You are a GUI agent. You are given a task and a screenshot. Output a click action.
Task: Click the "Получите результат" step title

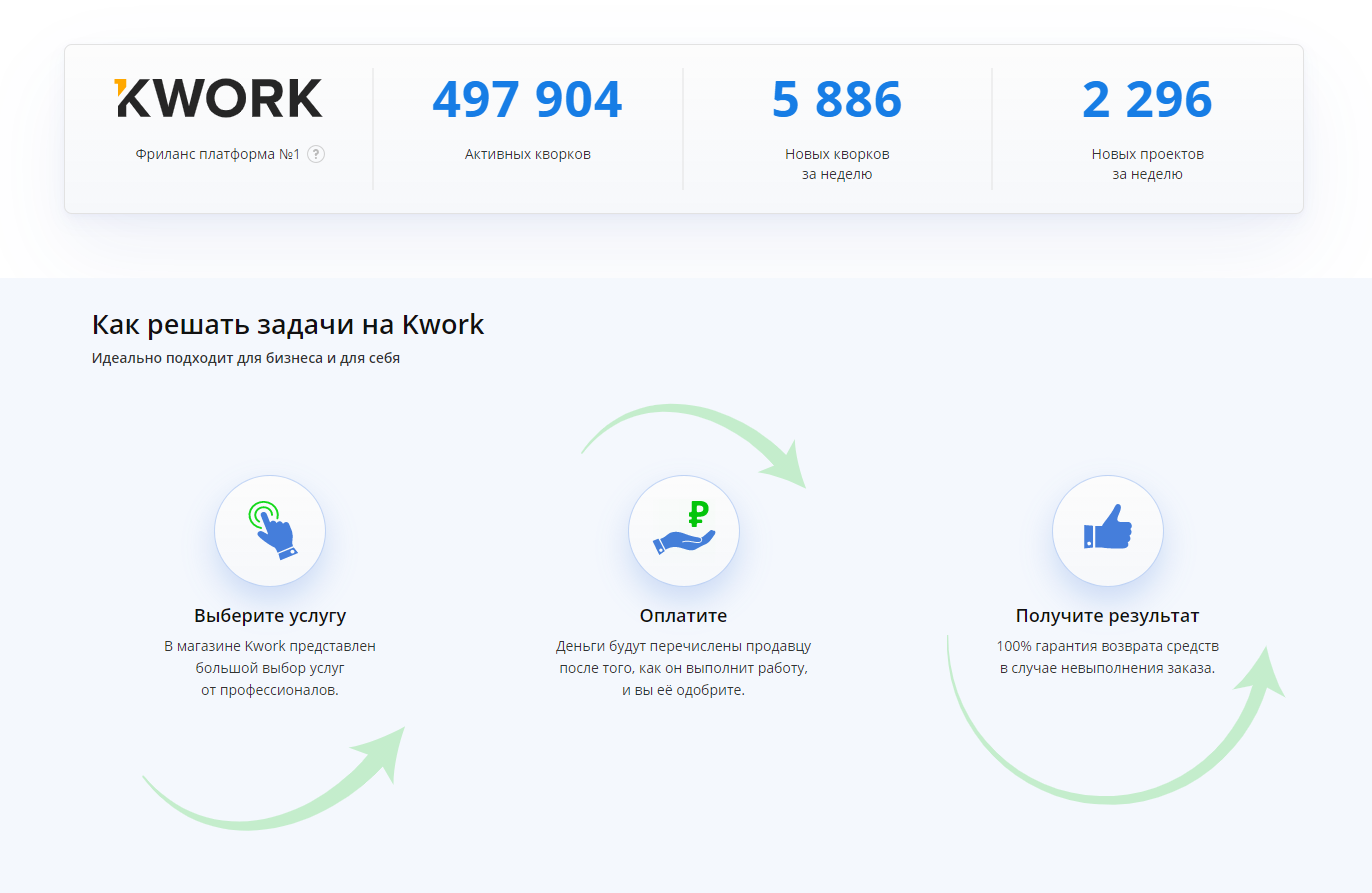click(x=1108, y=616)
